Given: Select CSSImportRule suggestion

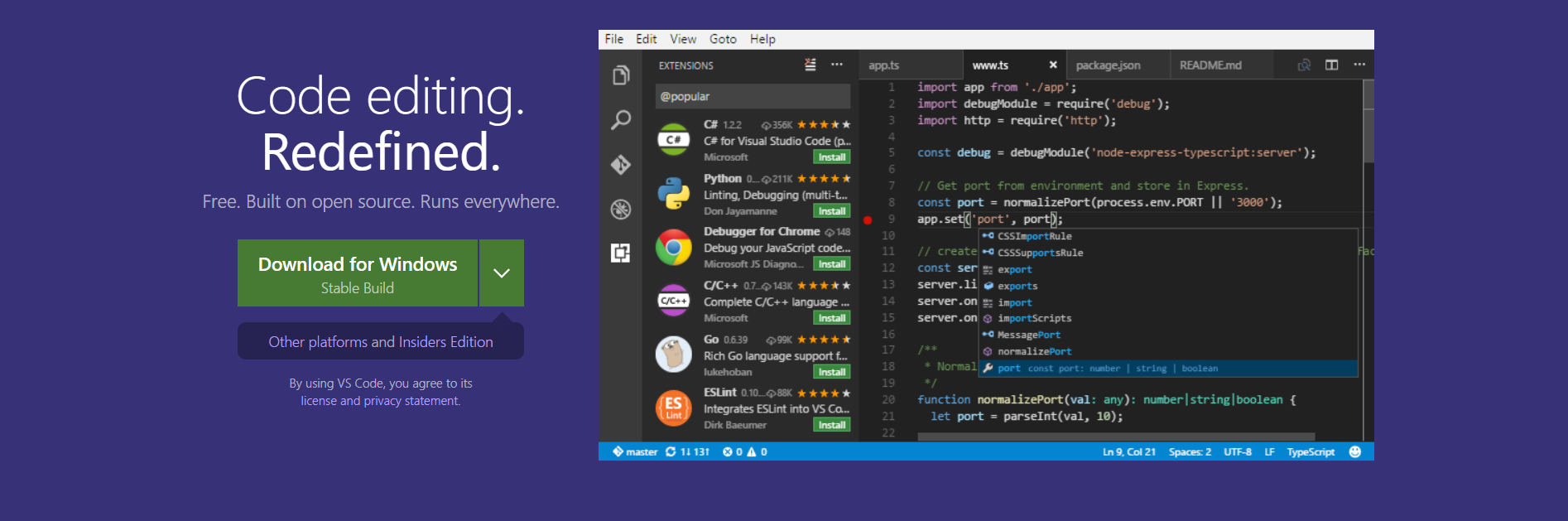Looking at the screenshot, I should pos(1168,236).
